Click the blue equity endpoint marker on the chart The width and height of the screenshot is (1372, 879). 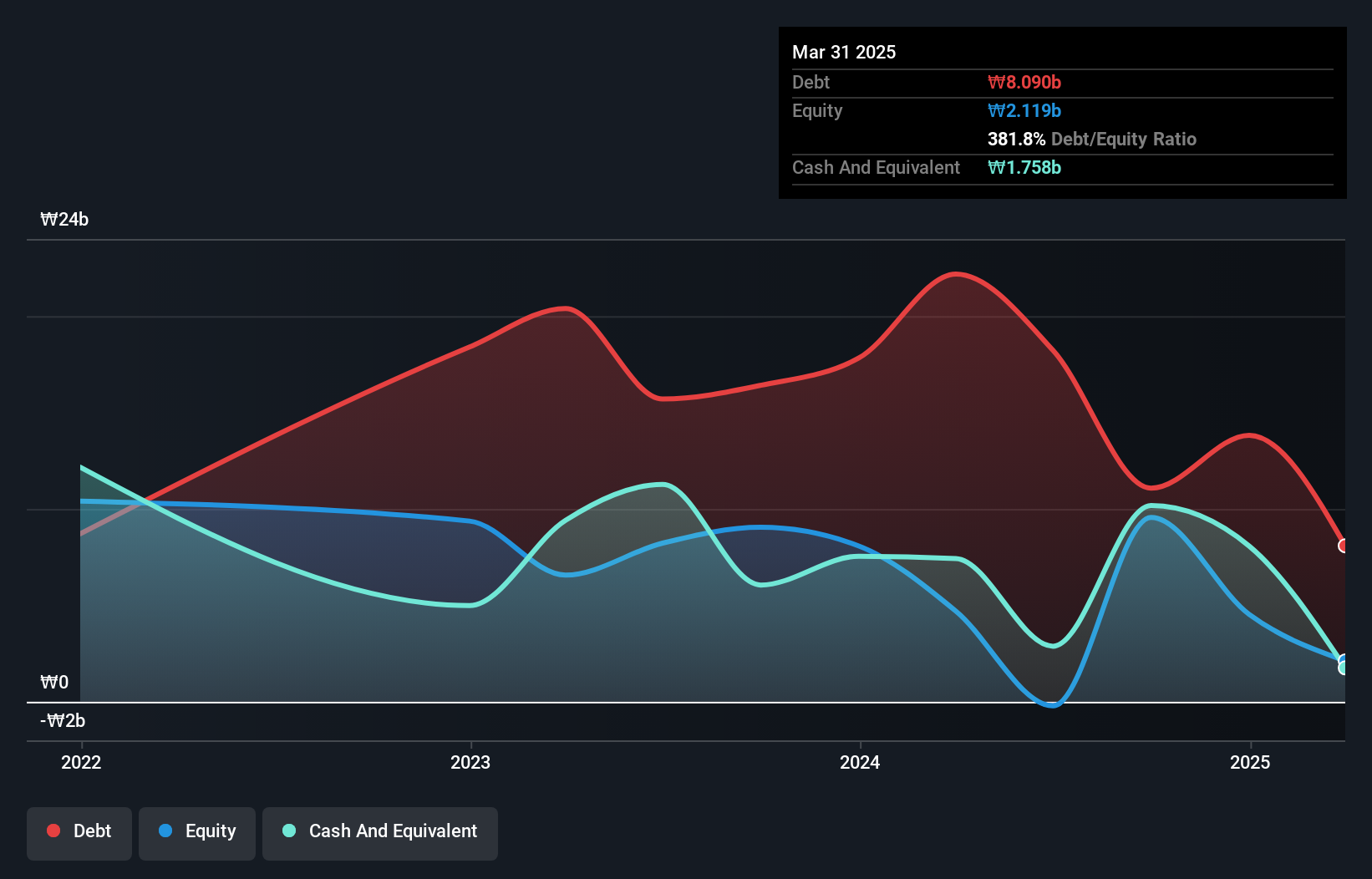point(1344,659)
